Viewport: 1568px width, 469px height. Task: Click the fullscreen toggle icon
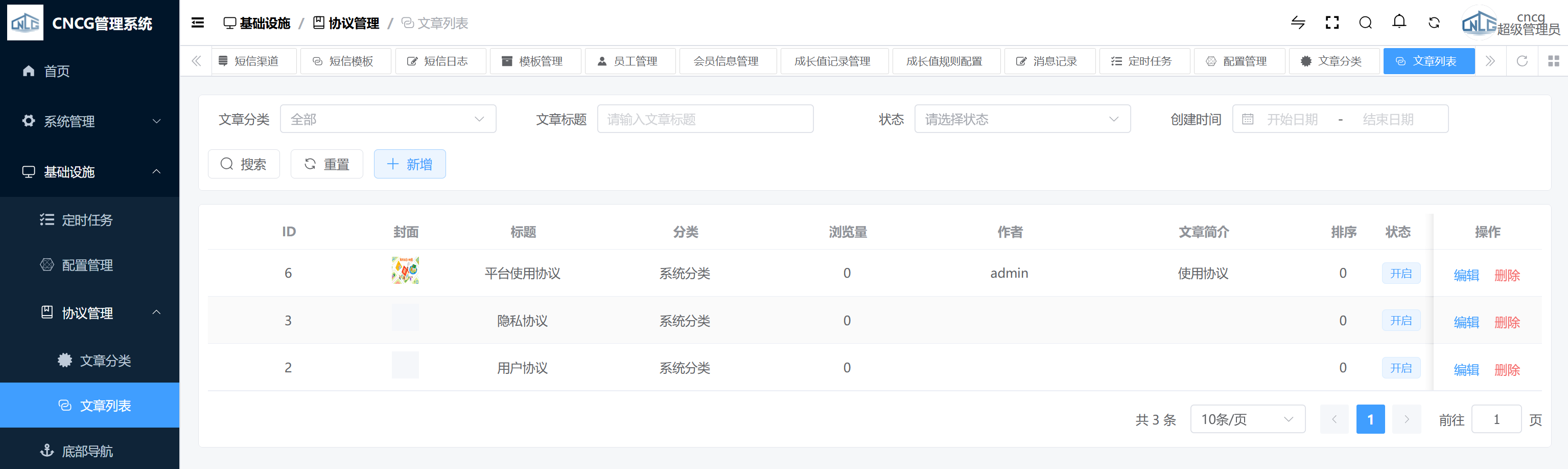[x=1332, y=23]
